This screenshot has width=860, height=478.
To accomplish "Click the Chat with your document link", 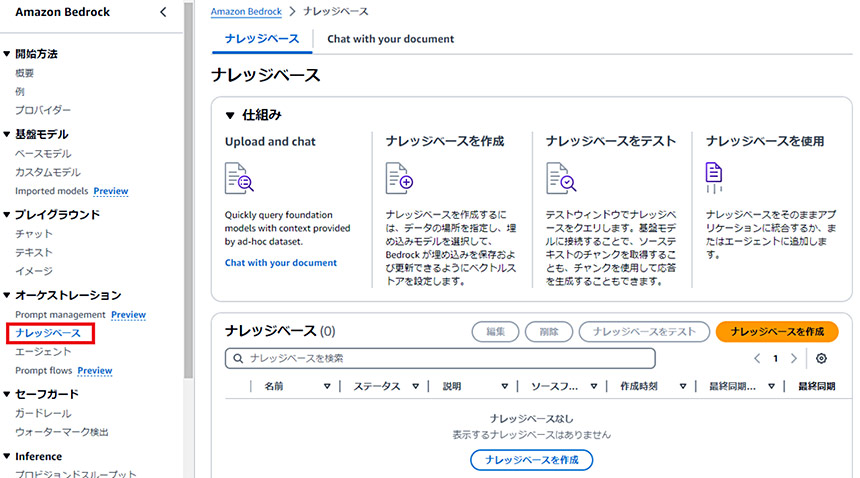I will (281, 263).
